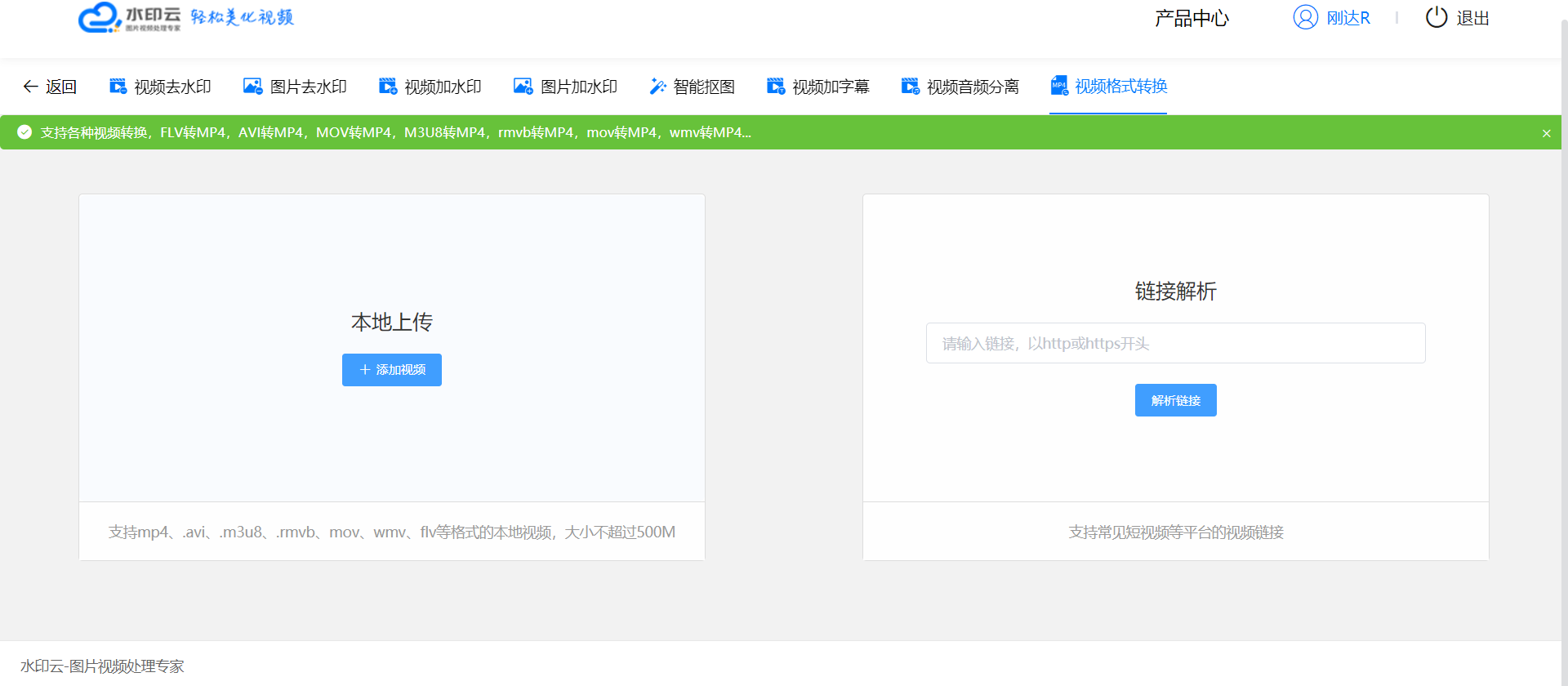Viewport: 1568px width, 686px height.
Task: Click the 视频加水印 icon
Action: 388,87
